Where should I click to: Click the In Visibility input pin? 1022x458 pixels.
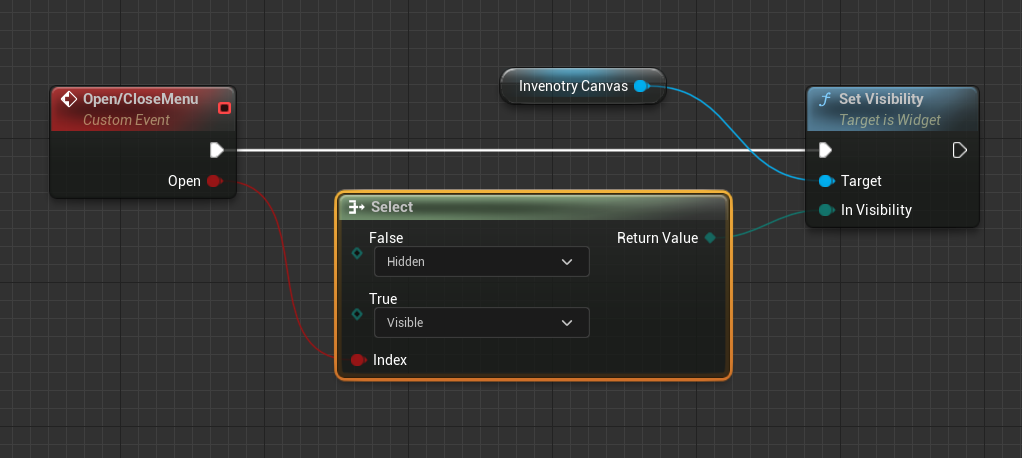[x=826, y=210]
